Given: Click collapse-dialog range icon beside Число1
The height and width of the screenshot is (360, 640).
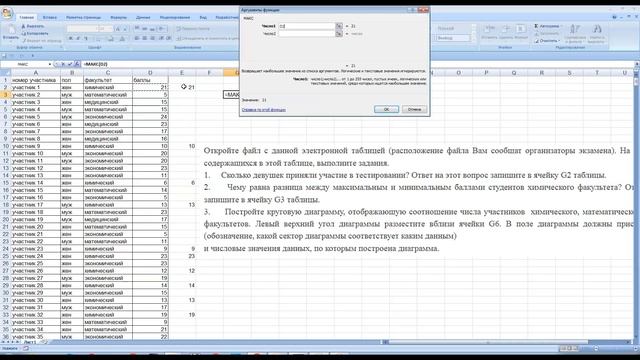Looking at the screenshot, I should tap(339, 26).
